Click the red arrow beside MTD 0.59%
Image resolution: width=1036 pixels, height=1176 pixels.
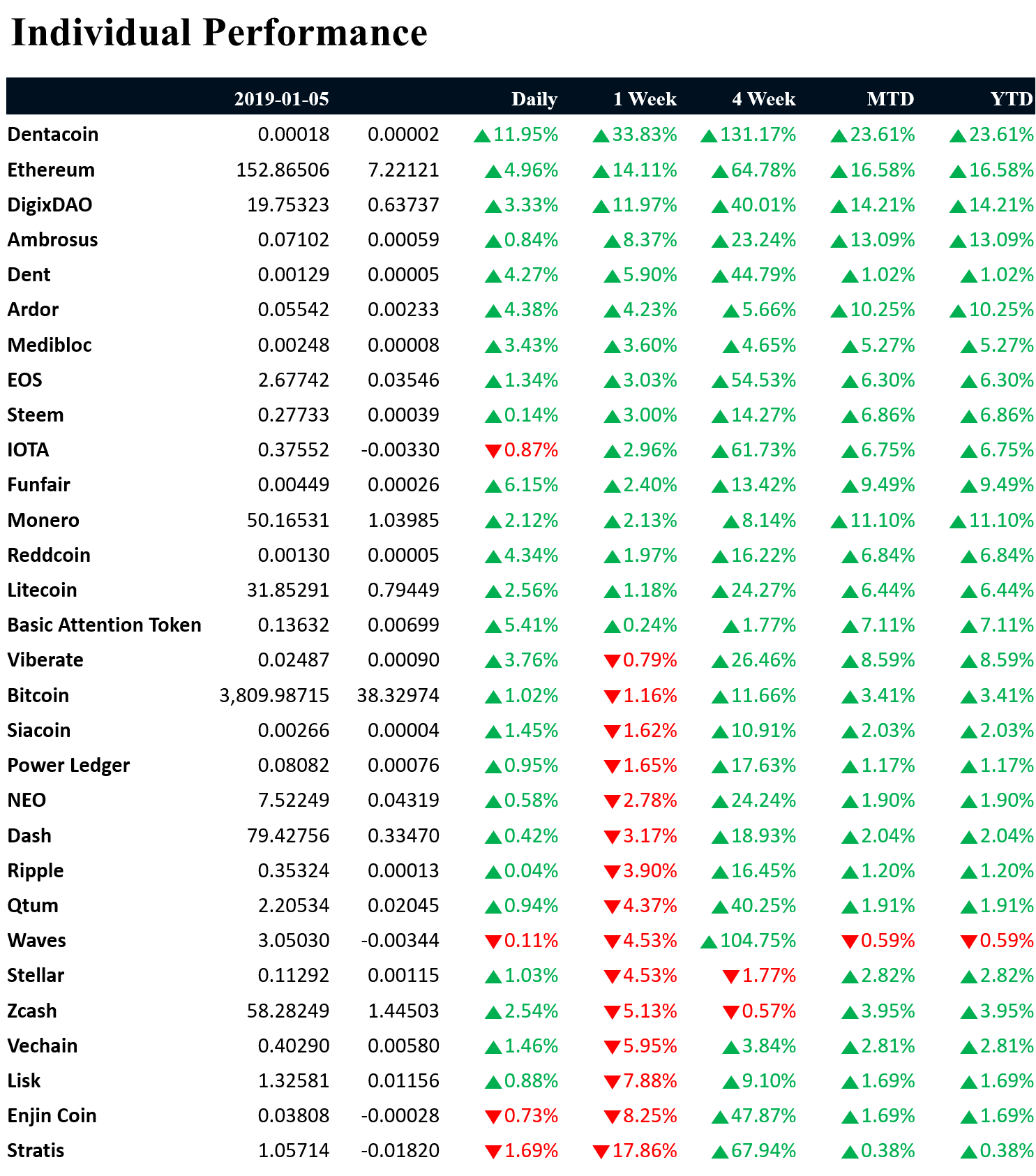850,942
